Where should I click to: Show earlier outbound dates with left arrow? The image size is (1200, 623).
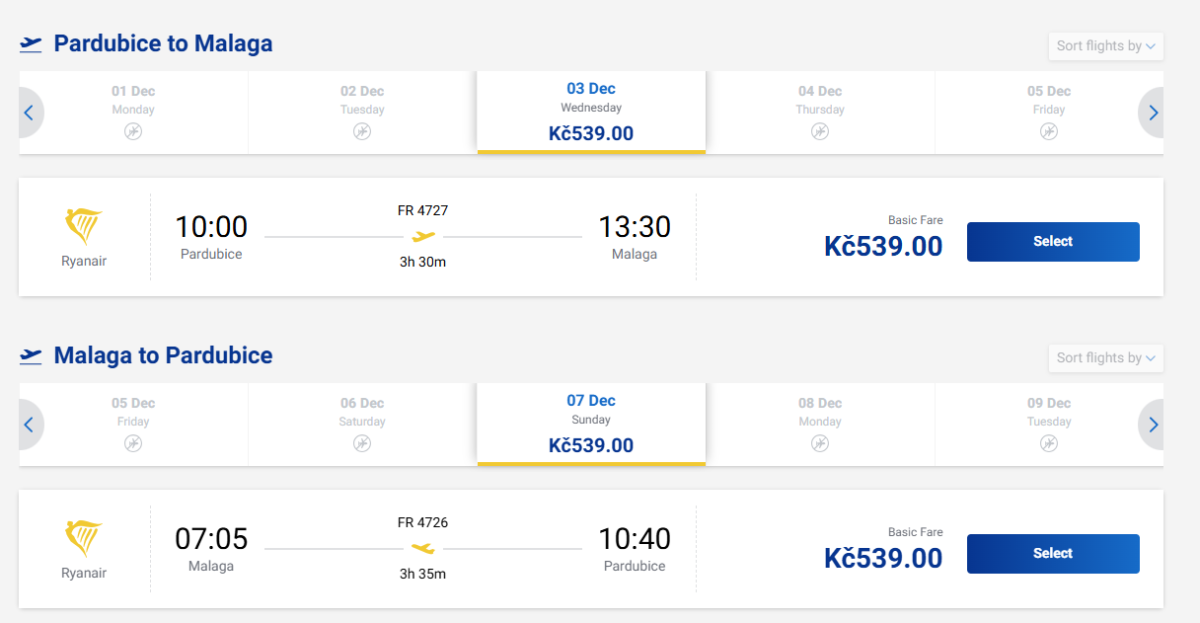point(29,113)
